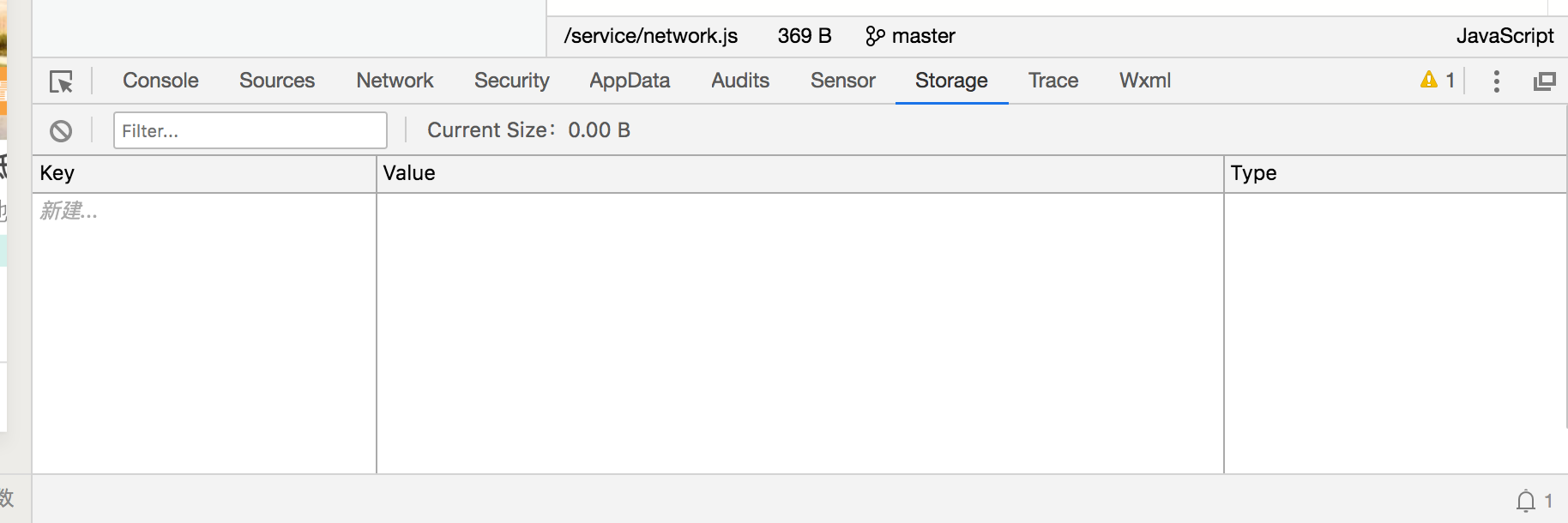Select the Trace tab

[x=1053, y=81]
